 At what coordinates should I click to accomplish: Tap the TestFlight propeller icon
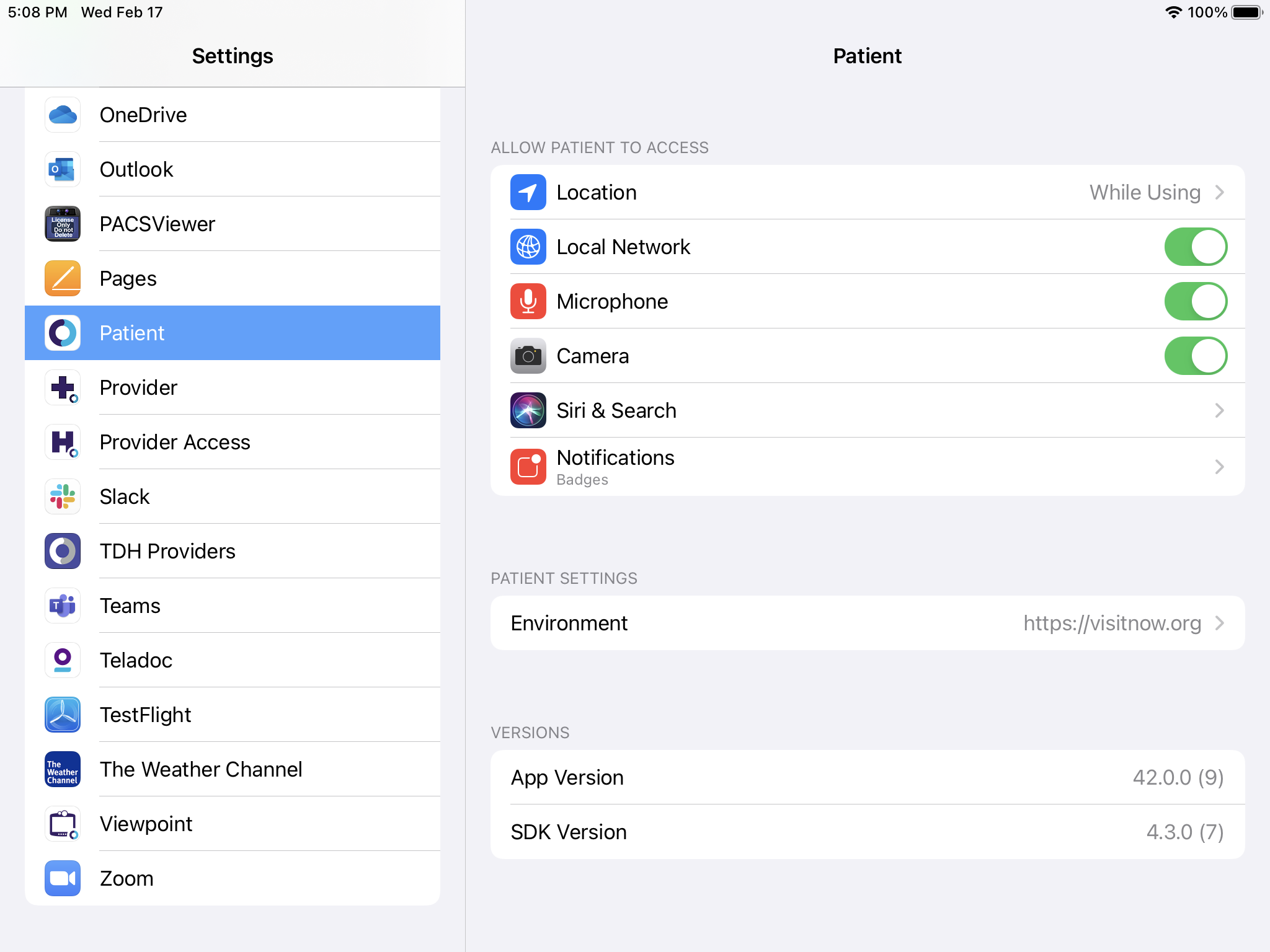coord(63,715)
